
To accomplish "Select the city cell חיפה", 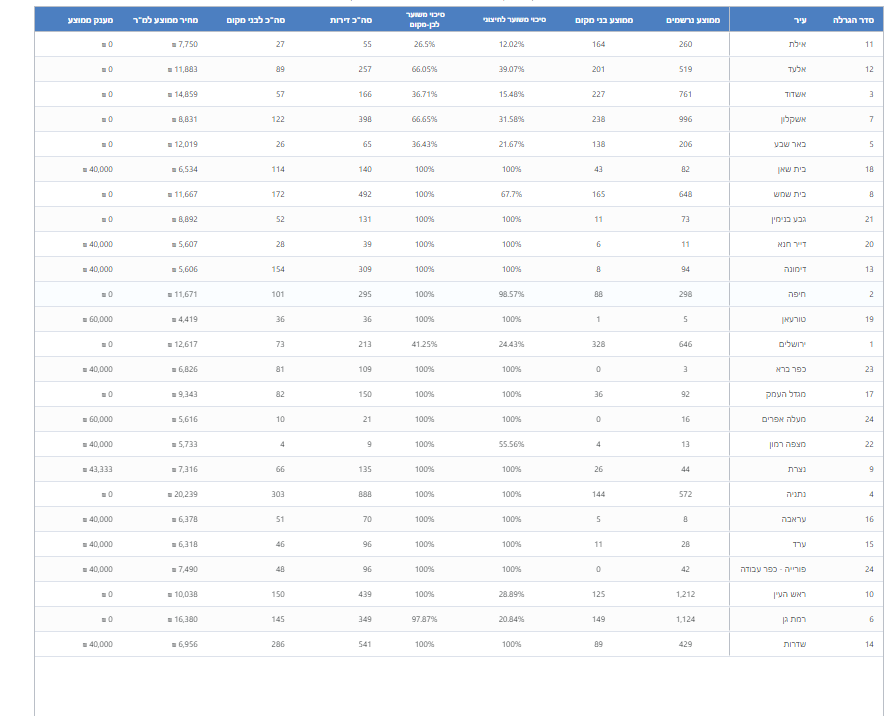I will (x=797, y=294).
